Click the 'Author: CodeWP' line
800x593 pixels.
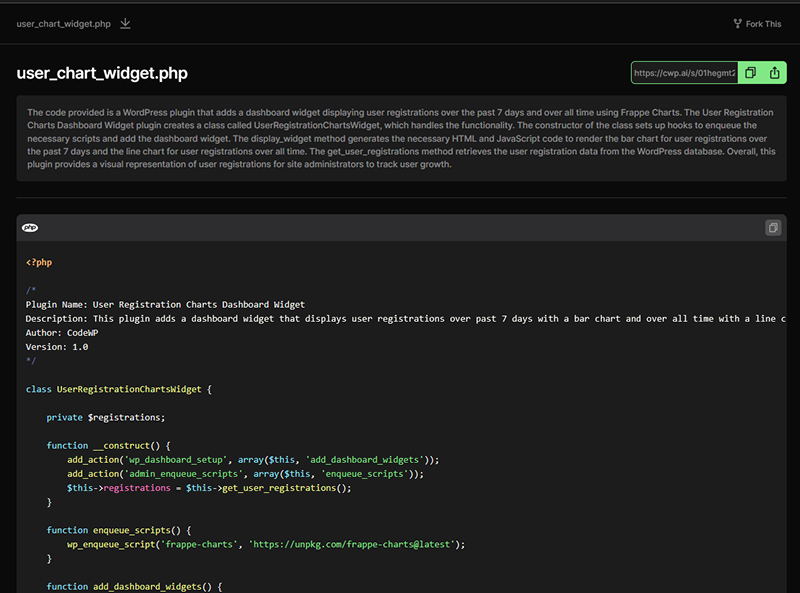tap(62, 333)
